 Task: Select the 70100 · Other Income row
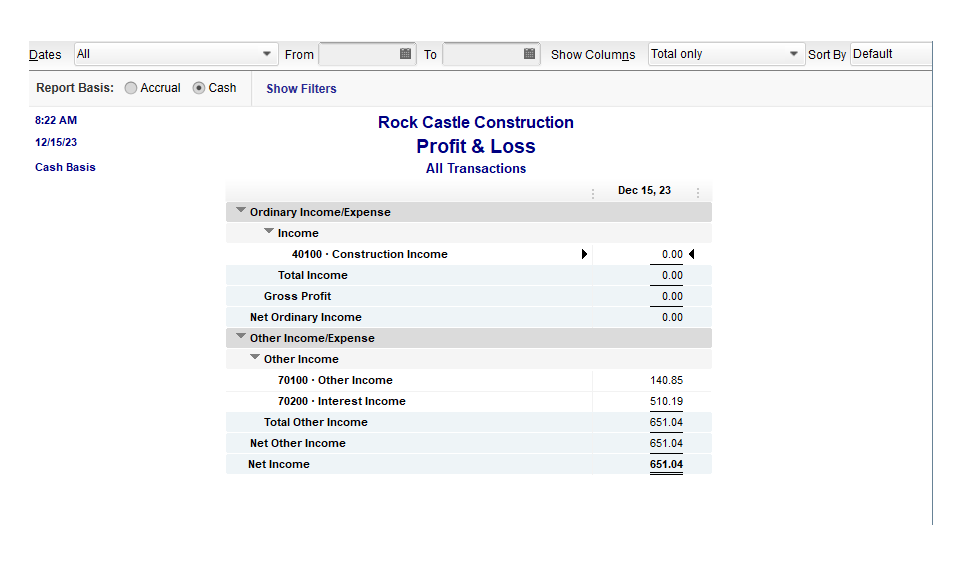[x=469, y=380]
